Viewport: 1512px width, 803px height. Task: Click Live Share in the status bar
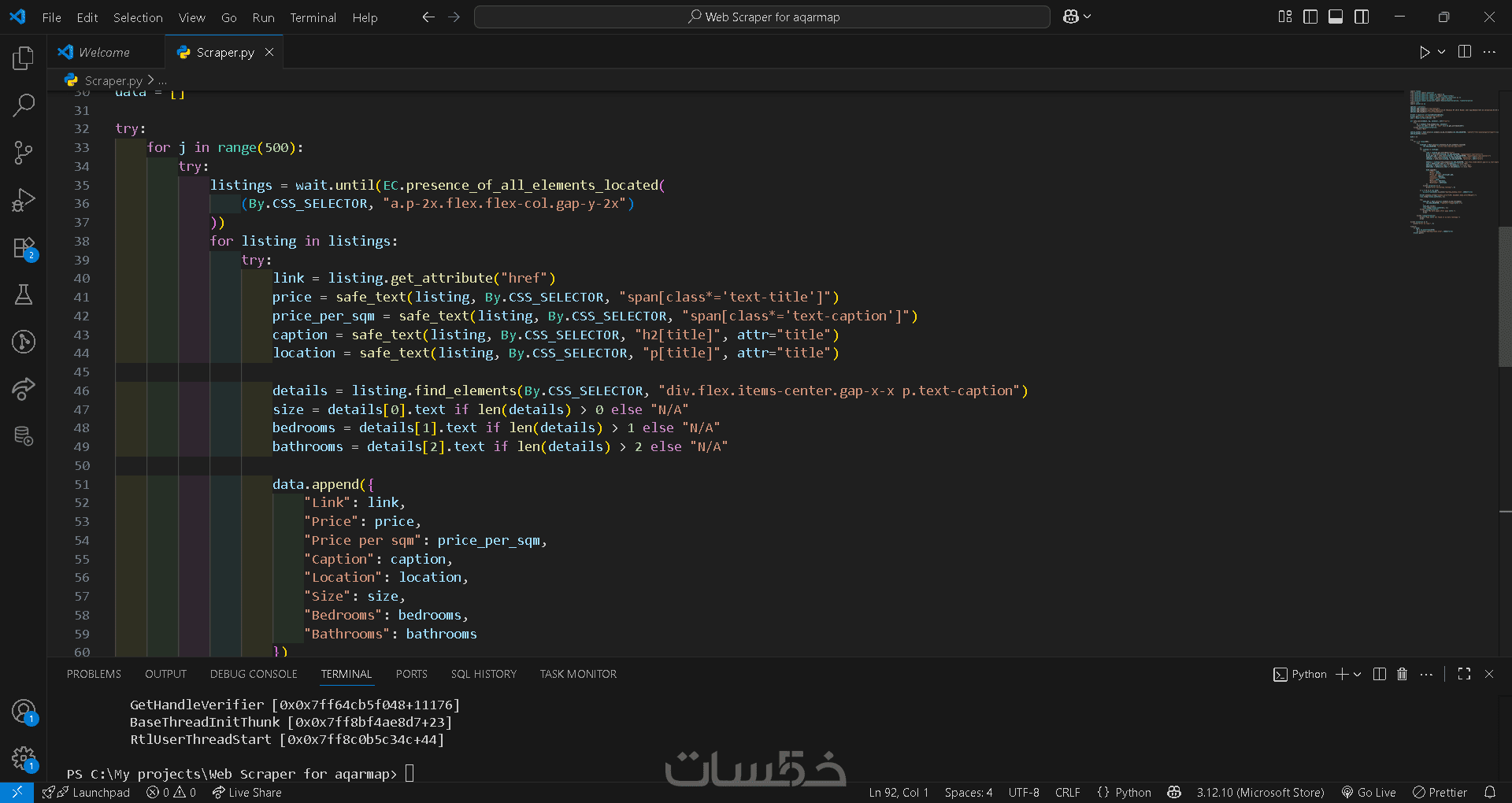(x=246, y=792)
